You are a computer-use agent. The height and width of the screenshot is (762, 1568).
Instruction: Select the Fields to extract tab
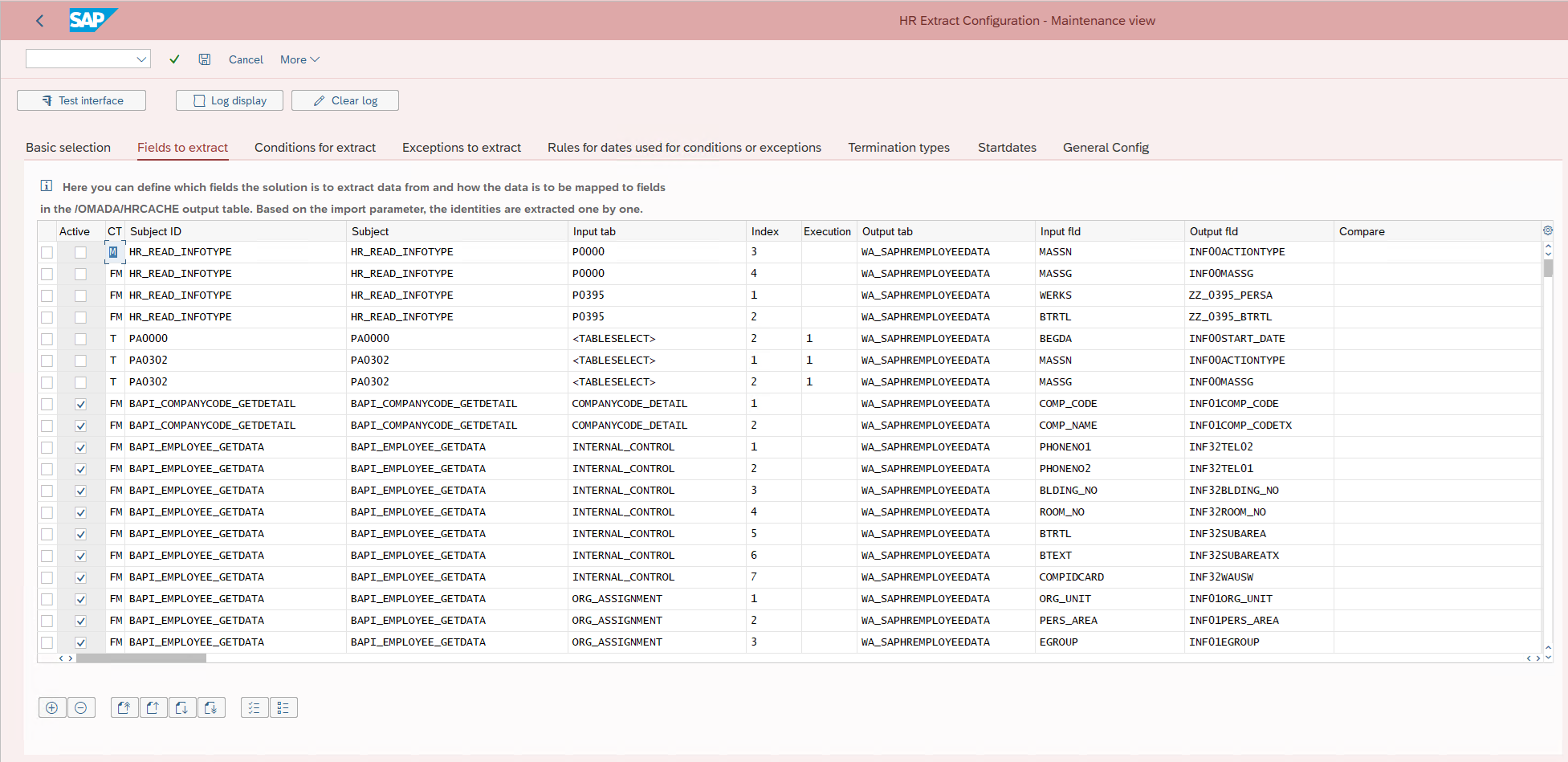[182, 148]
